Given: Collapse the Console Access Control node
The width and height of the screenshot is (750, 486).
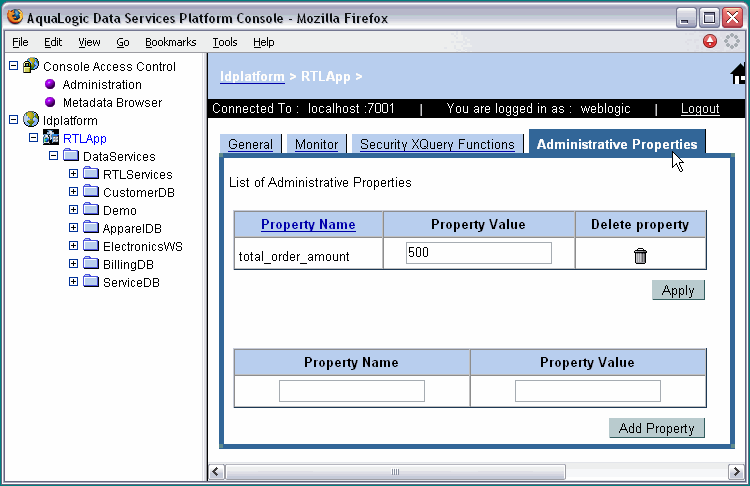Looking at the screenshot, I should coord(13,66).
